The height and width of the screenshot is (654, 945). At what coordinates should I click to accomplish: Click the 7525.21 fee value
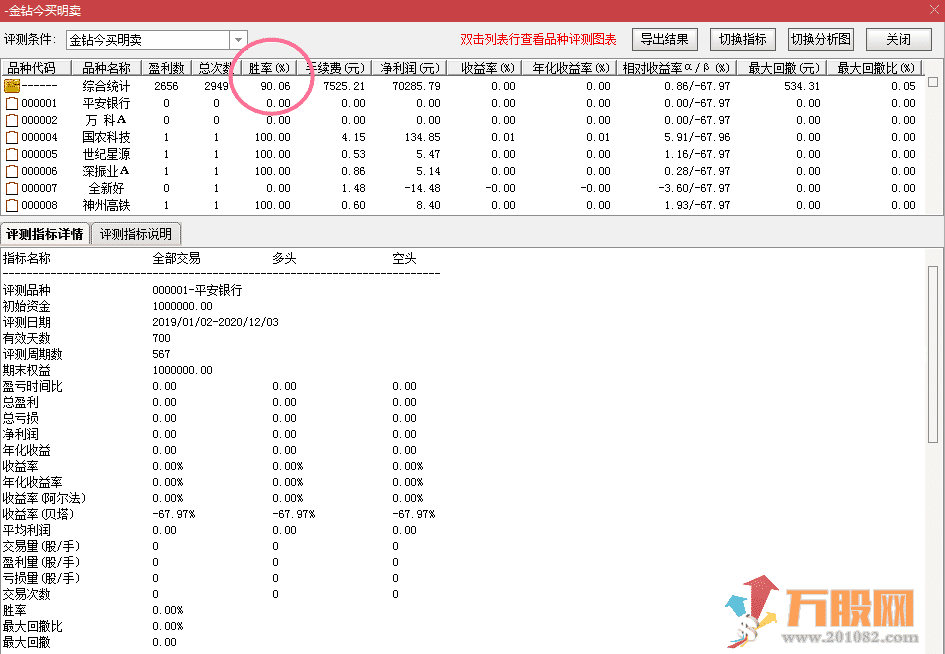click(x=344, y=86)
